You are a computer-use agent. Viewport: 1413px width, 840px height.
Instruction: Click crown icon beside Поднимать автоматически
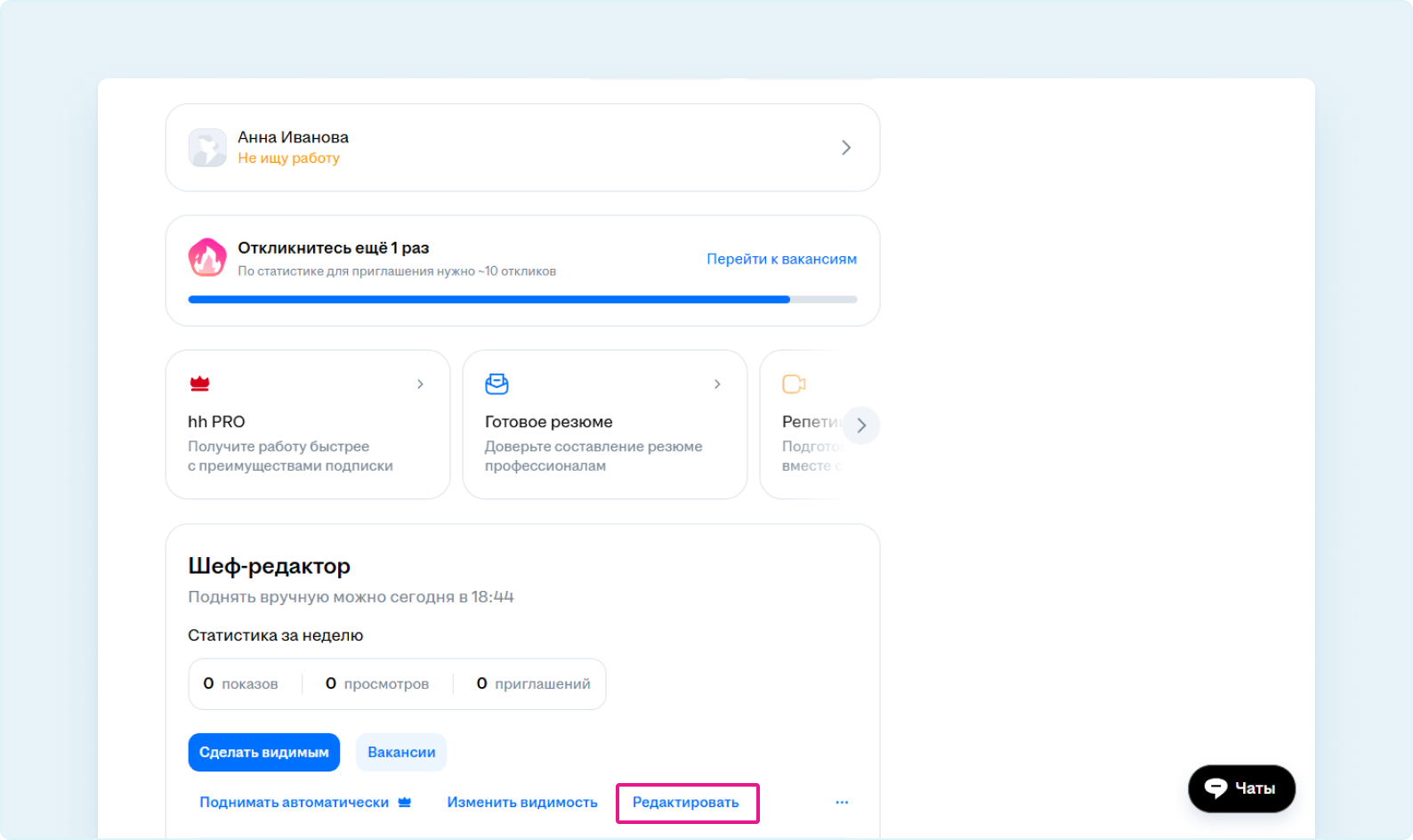(405, 802)
